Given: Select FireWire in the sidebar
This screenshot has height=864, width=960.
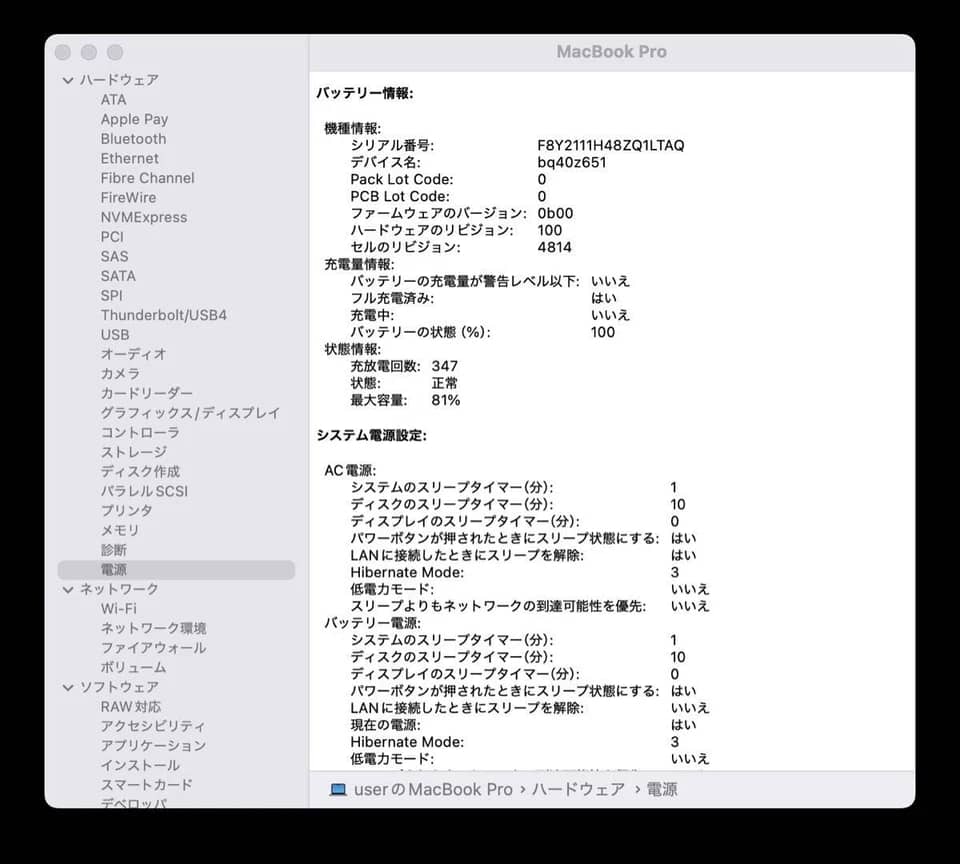Looking at the screenshot, I should coord(129,198).
